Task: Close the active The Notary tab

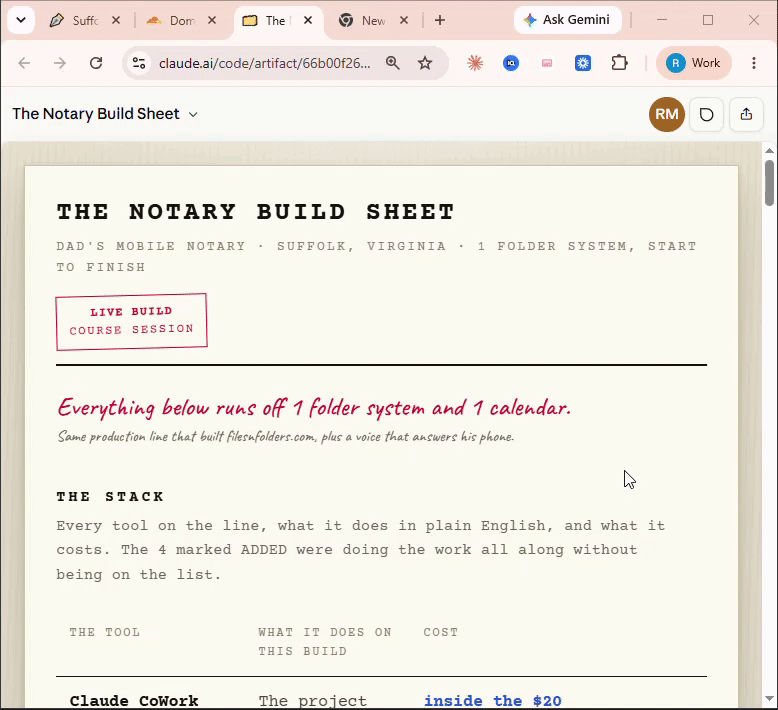Action: 308,20
